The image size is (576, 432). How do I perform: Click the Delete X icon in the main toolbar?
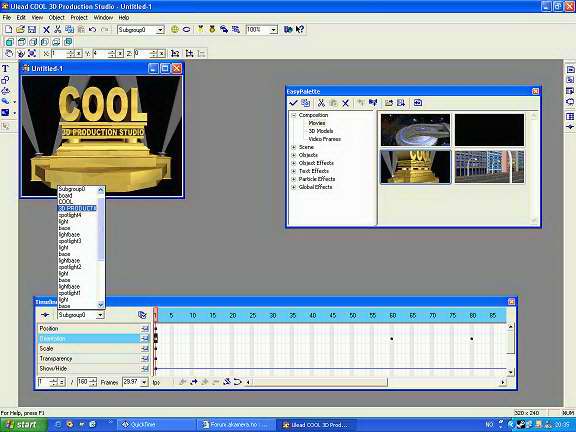(46, 29)
